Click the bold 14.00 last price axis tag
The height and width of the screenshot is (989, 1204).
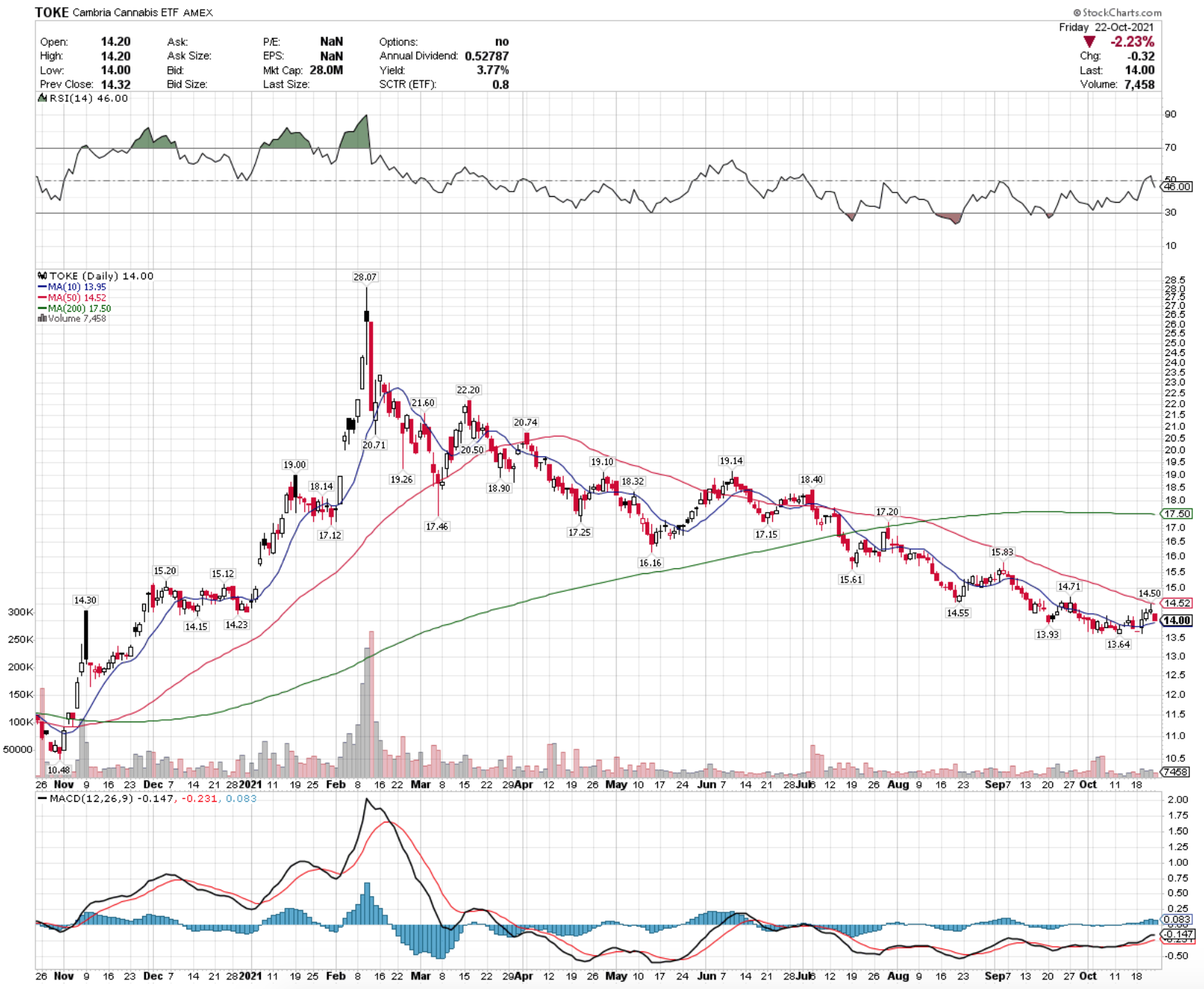[1177, 621]
